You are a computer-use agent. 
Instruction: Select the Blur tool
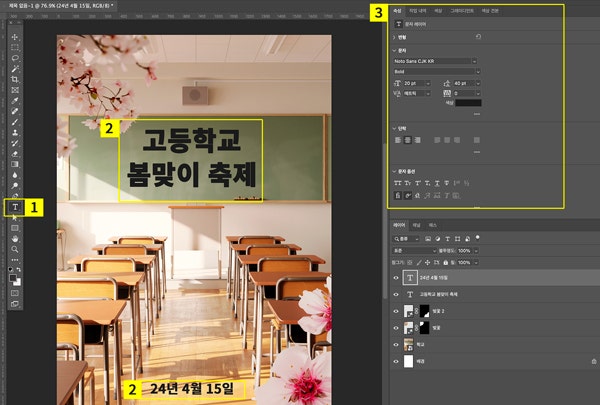point(15,175)
